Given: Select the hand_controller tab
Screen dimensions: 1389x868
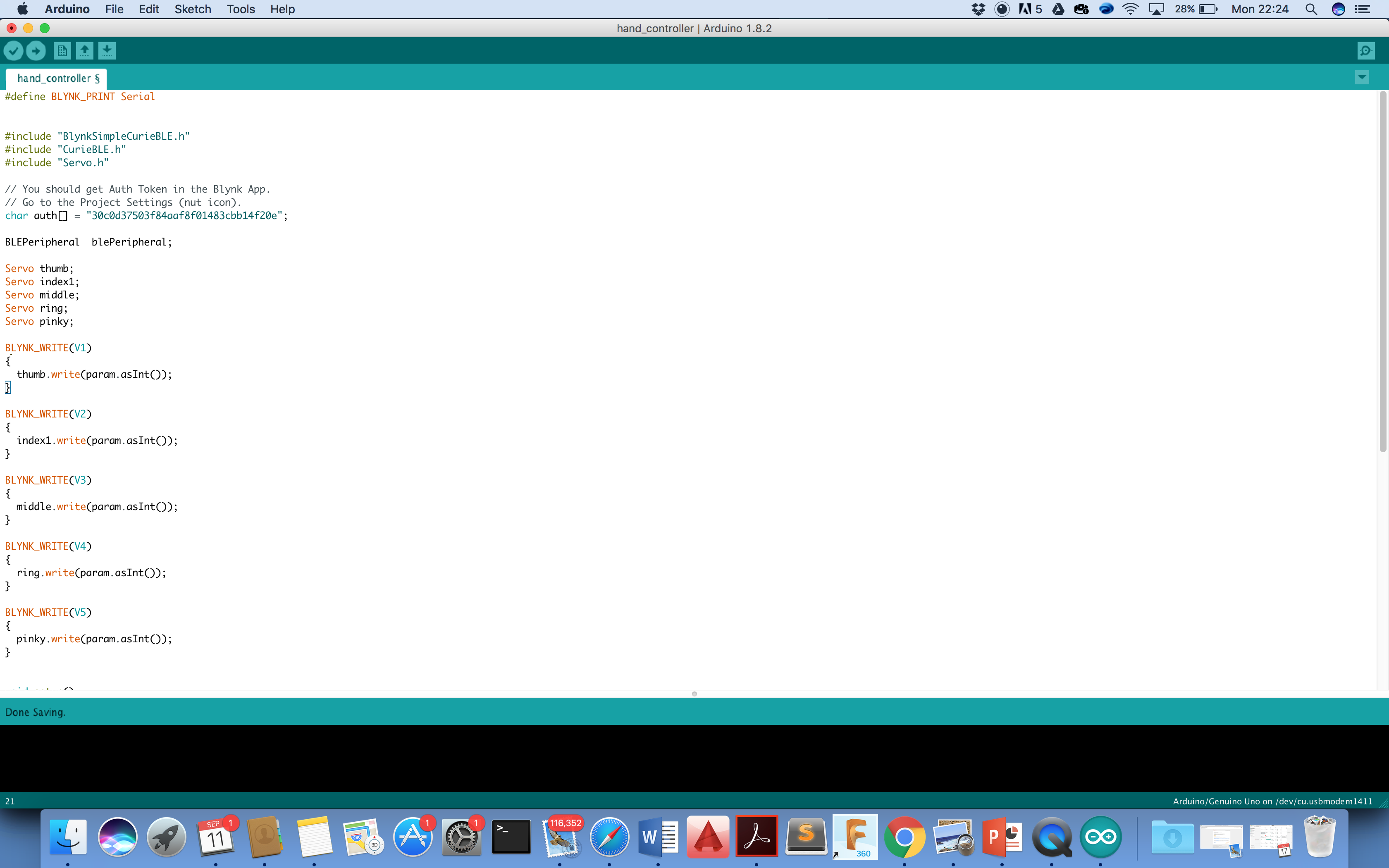Looking at the screenshot, I should 56,79.
